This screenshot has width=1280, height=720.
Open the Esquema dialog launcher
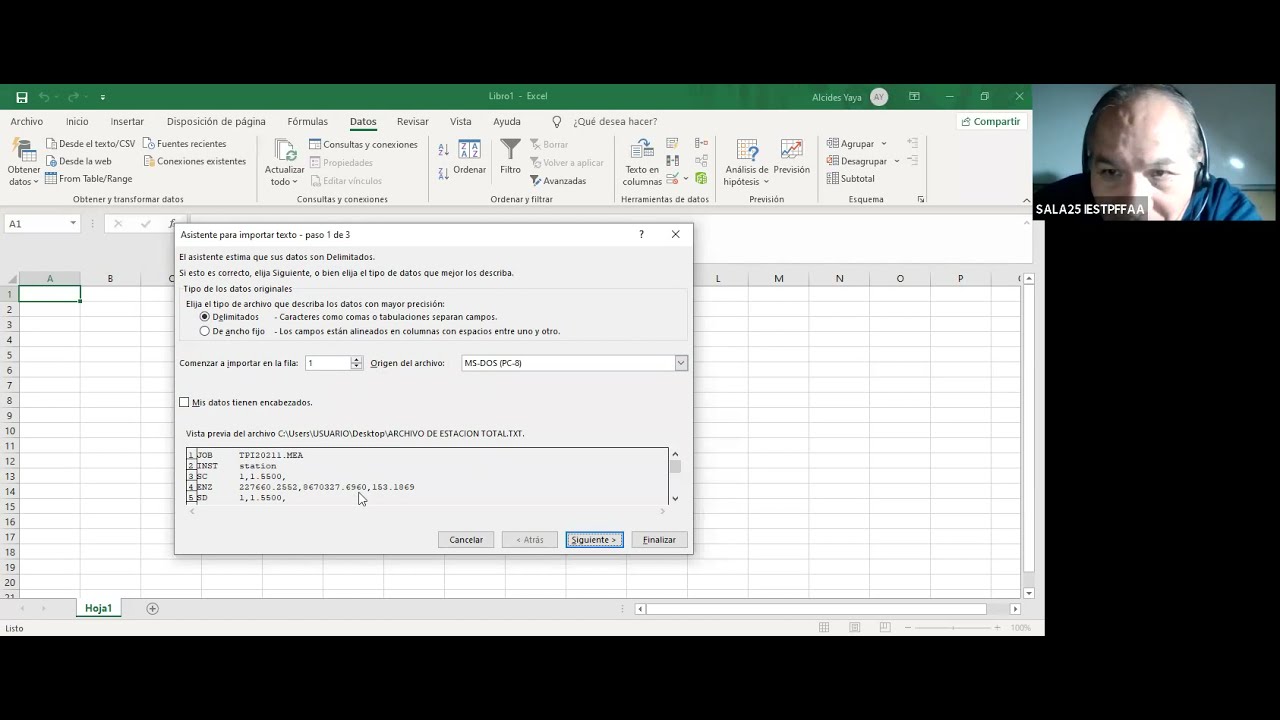[x=921, y=199]
